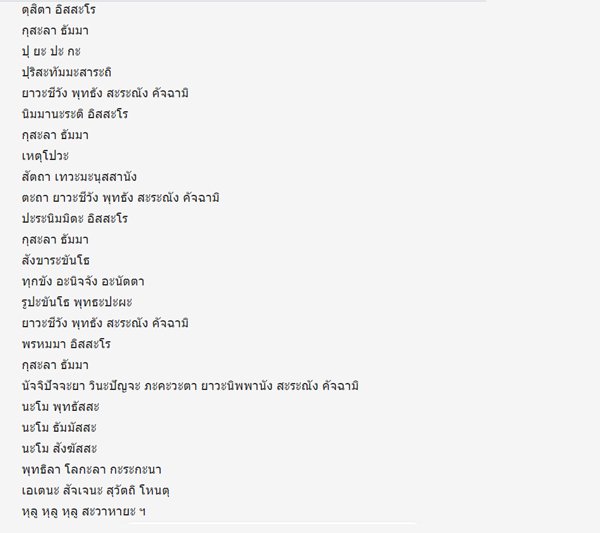Click the word ปุริสะทัมมะสาระถิ
This screenshot has height=533, width=600.
[67, 72]
